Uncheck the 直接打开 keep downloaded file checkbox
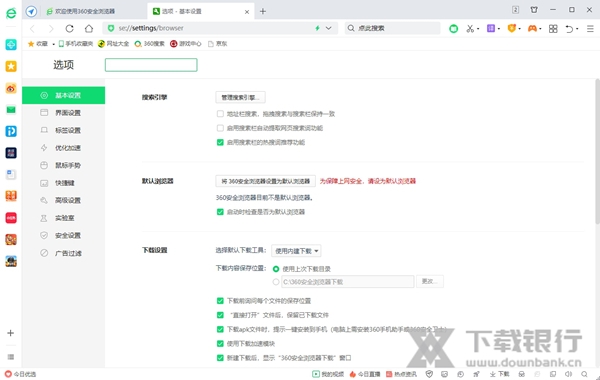 click(220, 315)
